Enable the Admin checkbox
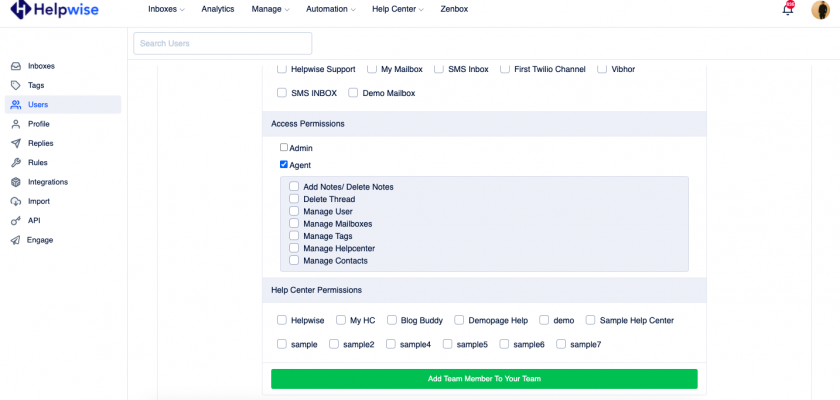Image resolution: width=840 pixels, height=400 pixels. click(284, 148)
